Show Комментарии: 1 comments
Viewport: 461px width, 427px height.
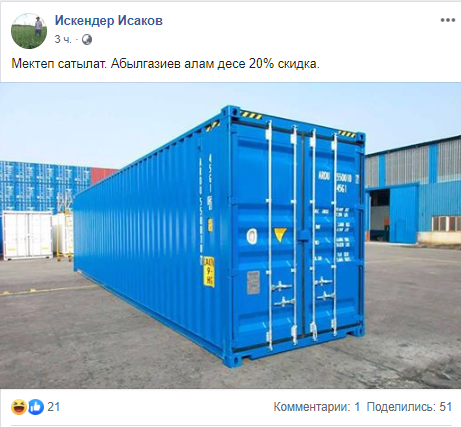click(317, 407)
